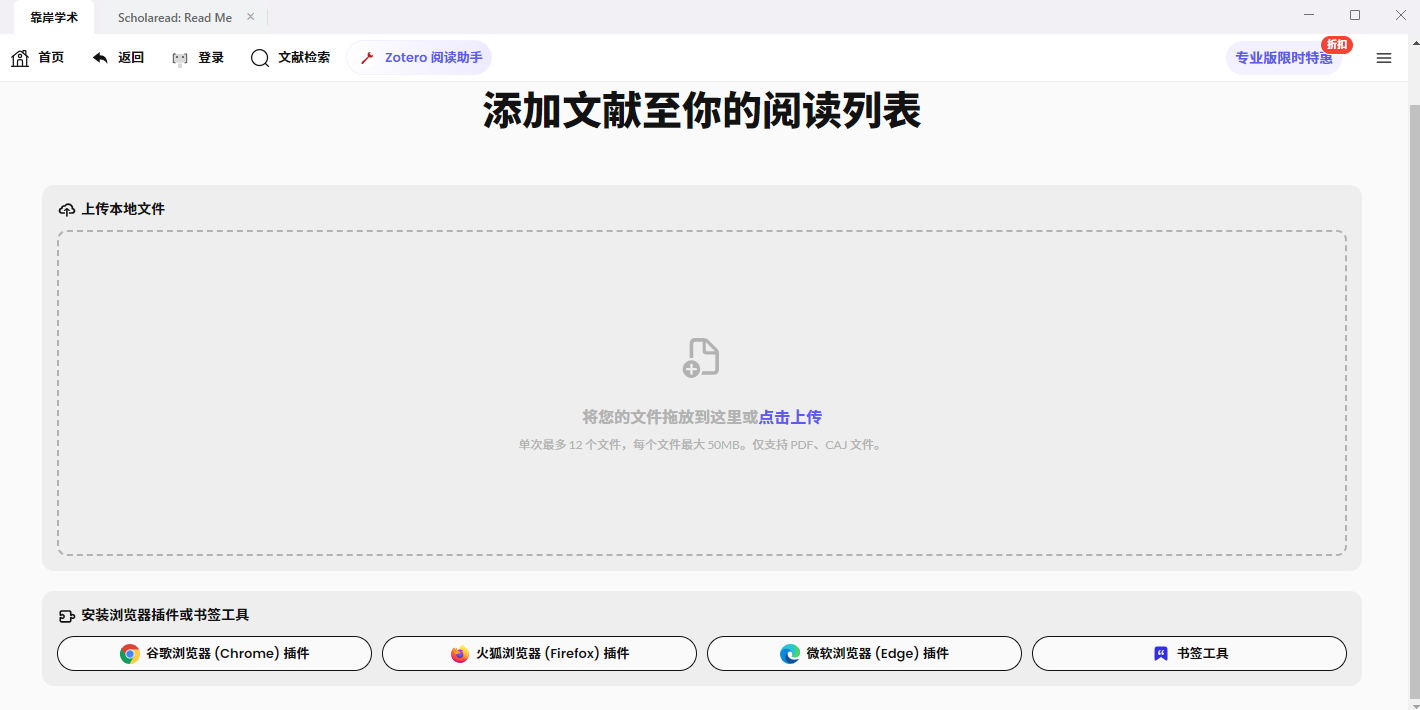Click the plug icon beside 安装浏览器插件或书签工具
This screenshot has height=710, width=1420.
66,616
